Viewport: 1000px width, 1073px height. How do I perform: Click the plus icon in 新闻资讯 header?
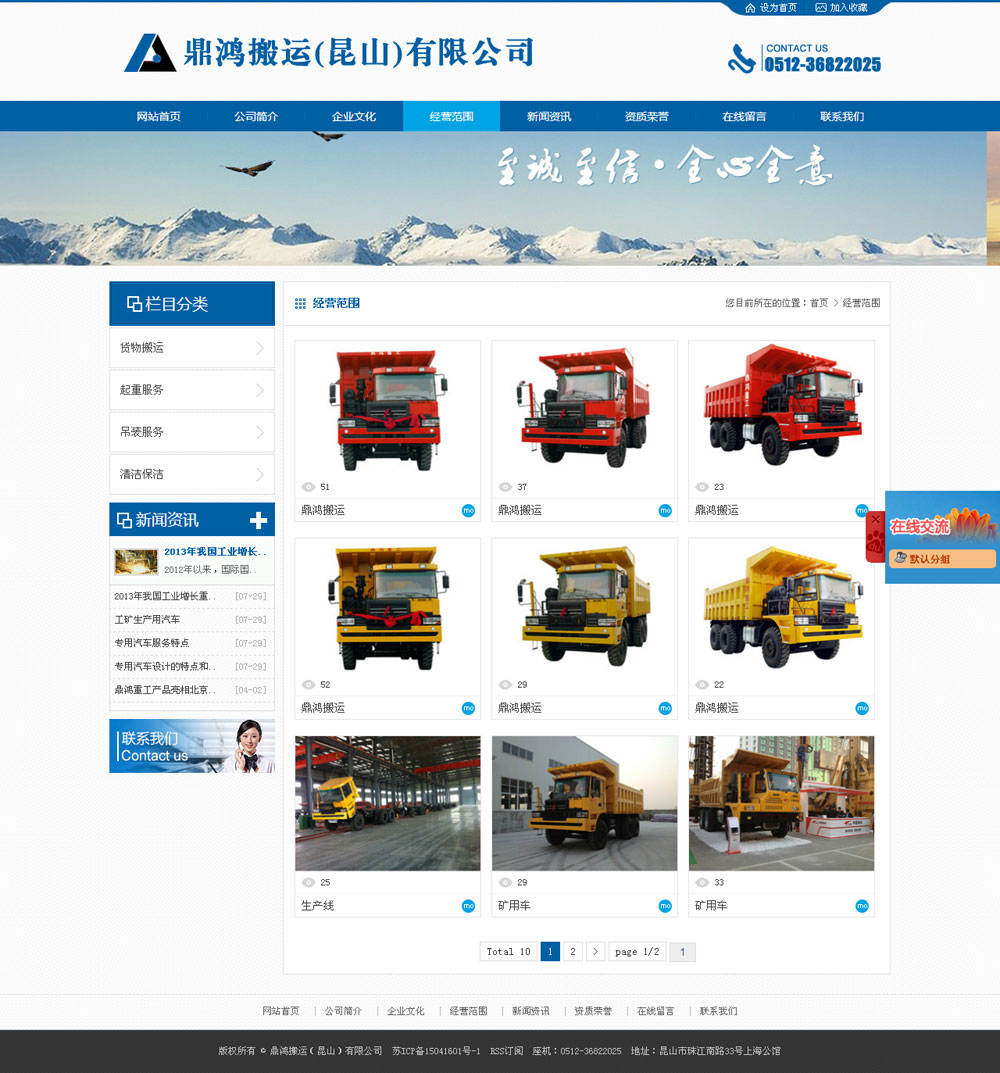click(x=258, y=520)
